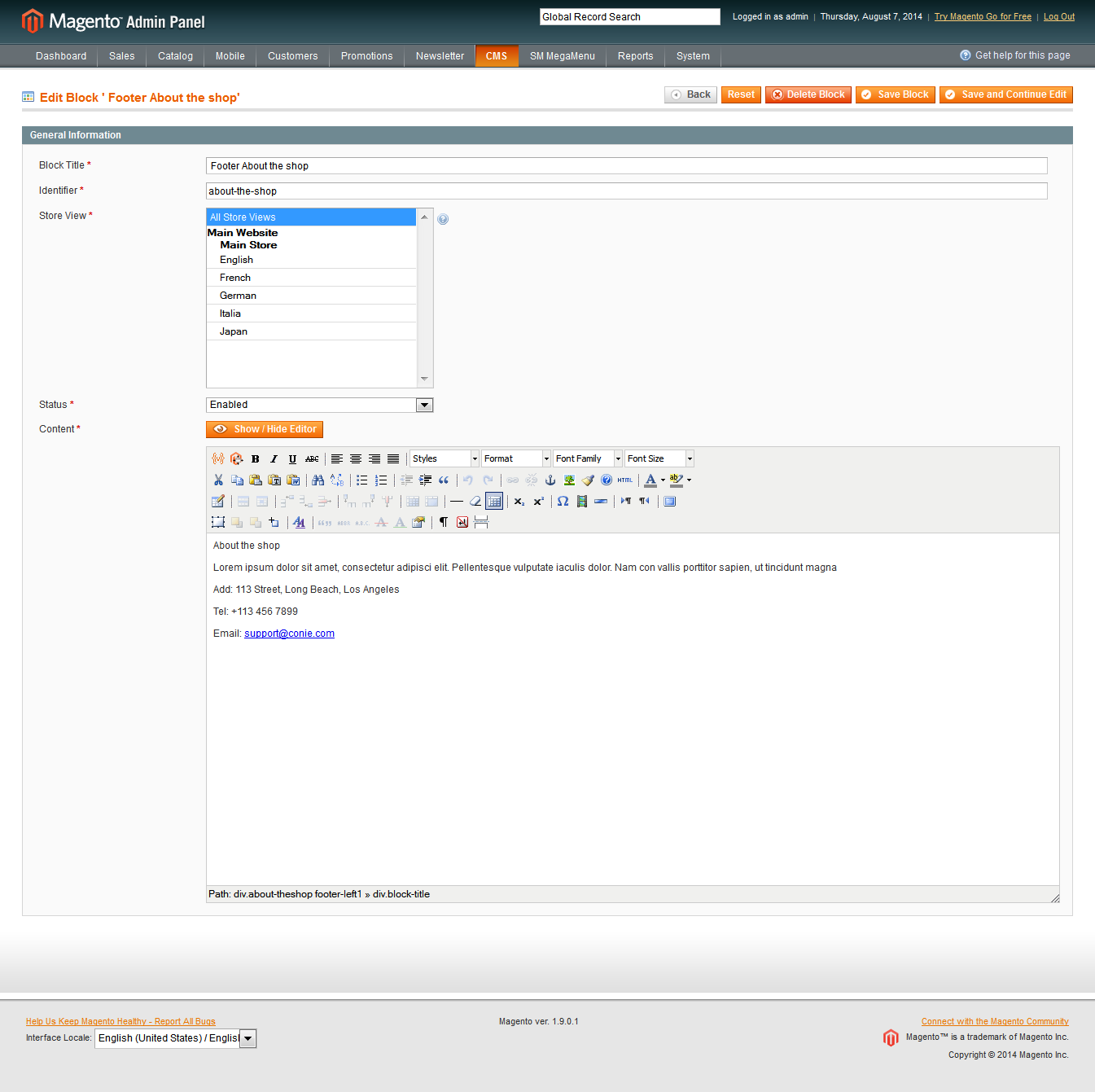Click the Insert Media filmstrip icon
This screenshot has width=1095, height=1092.
click(581, 501)
